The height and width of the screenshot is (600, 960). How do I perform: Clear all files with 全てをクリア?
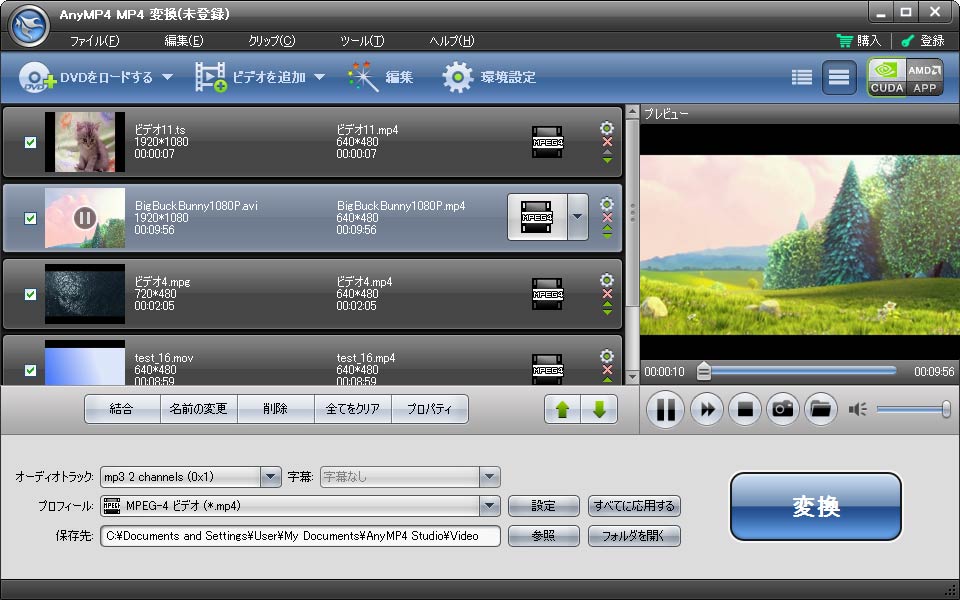click(x=350, y=409)
